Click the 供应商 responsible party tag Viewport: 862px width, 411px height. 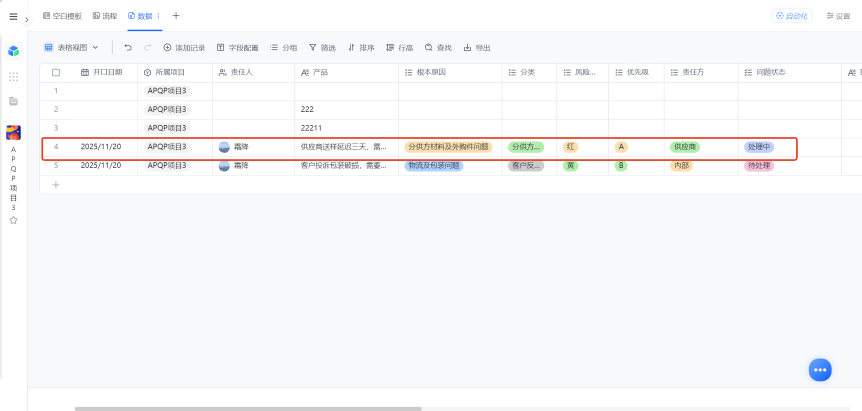coord(685,147)
